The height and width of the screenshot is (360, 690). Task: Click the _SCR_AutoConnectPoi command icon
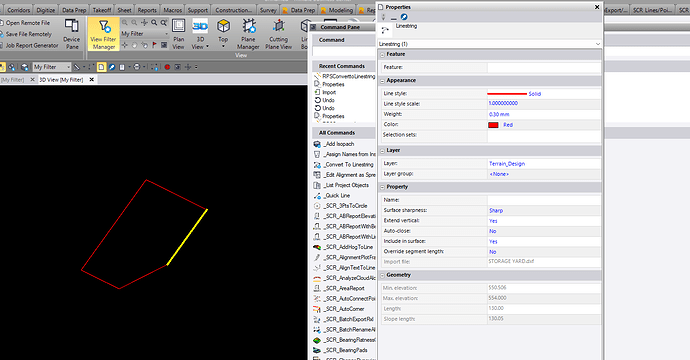point(317,298)
